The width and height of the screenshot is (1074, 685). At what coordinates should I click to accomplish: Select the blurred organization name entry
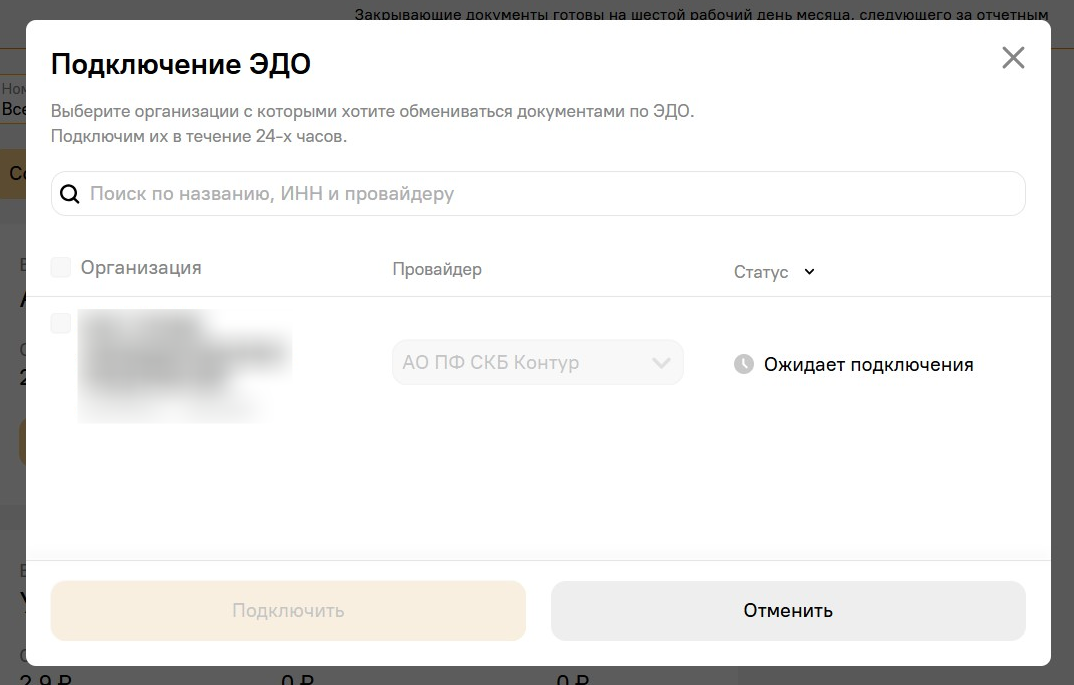click(184, 365)
